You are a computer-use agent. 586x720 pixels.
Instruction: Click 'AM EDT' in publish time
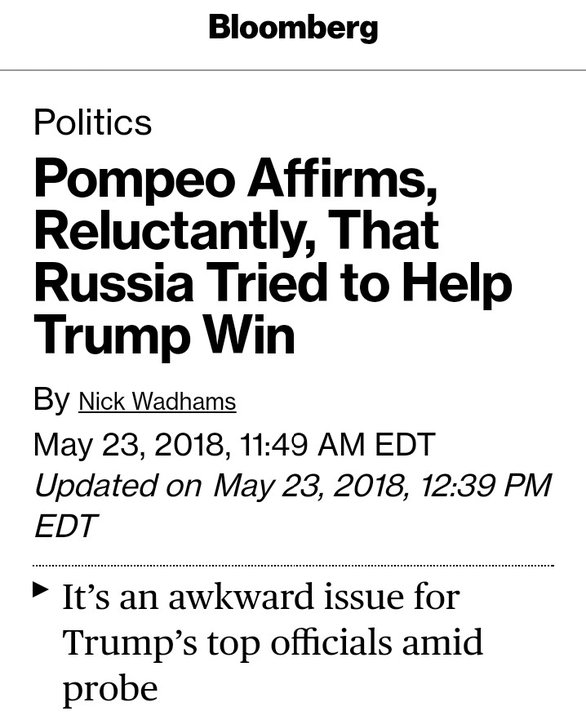(x=376, y=444)
